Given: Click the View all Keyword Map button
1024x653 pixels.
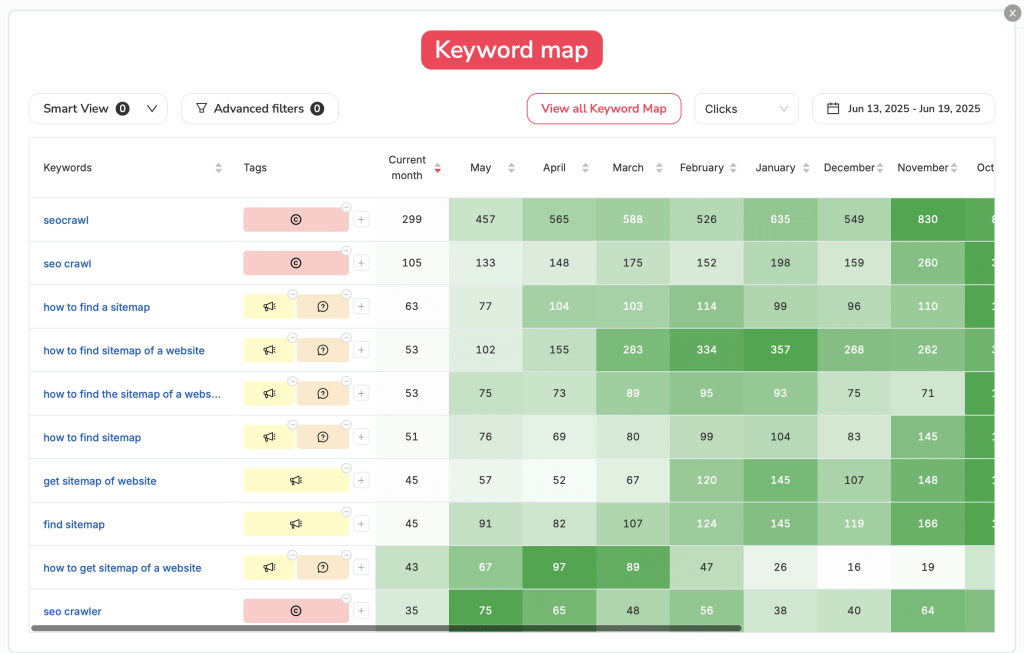Looking at the screenshot, I should [x=604, y=108].
